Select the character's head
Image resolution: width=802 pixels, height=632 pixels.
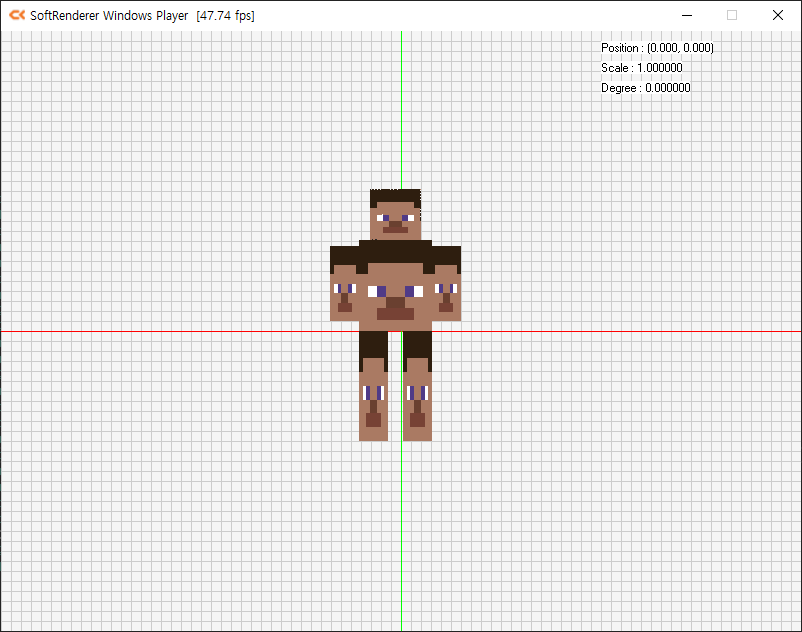(x=396, y=212)
